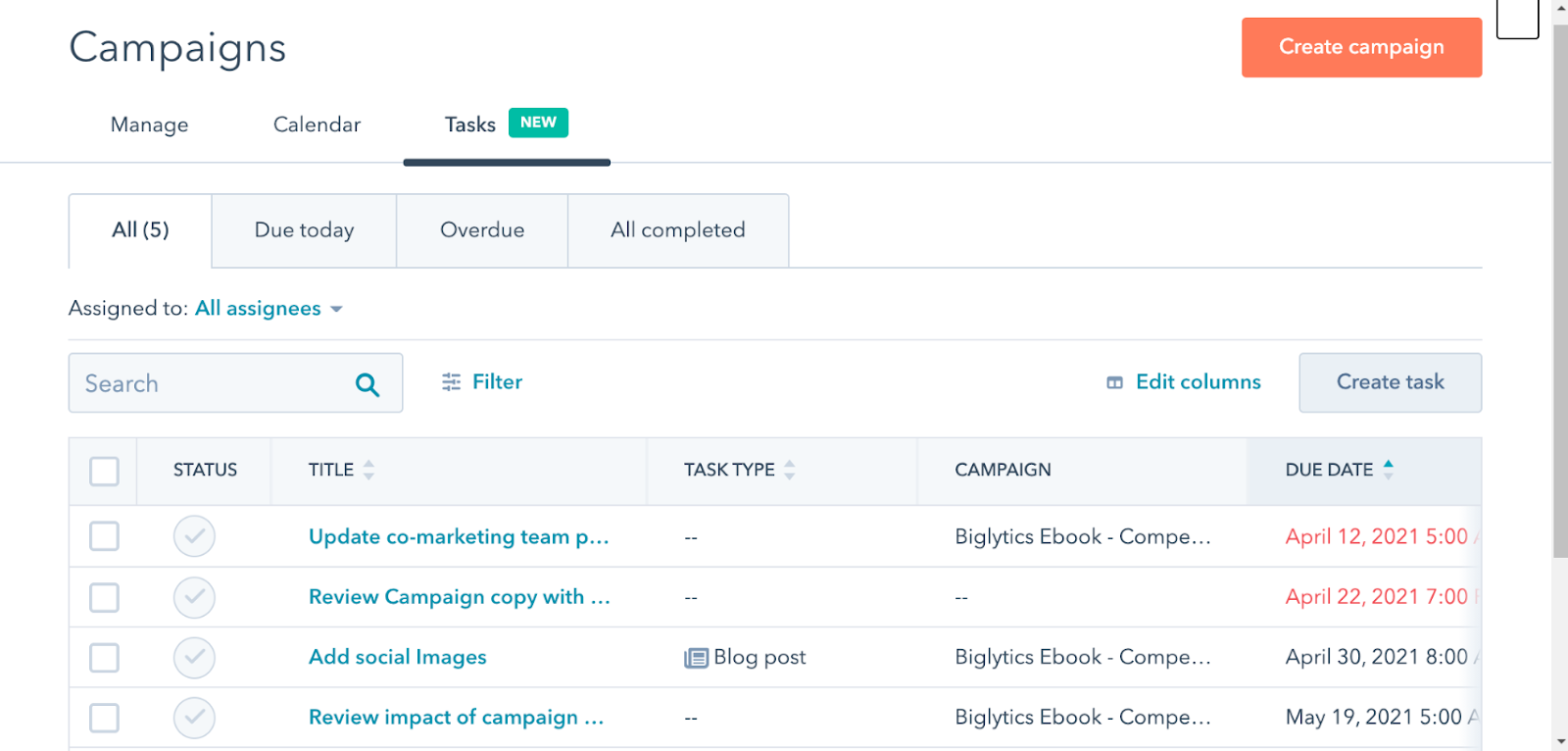Image resolution: width=1568 pixels, height=751 pixels.
Task: Mark 'Update co-marketing team p…' task complete
Action: point(194,536)
